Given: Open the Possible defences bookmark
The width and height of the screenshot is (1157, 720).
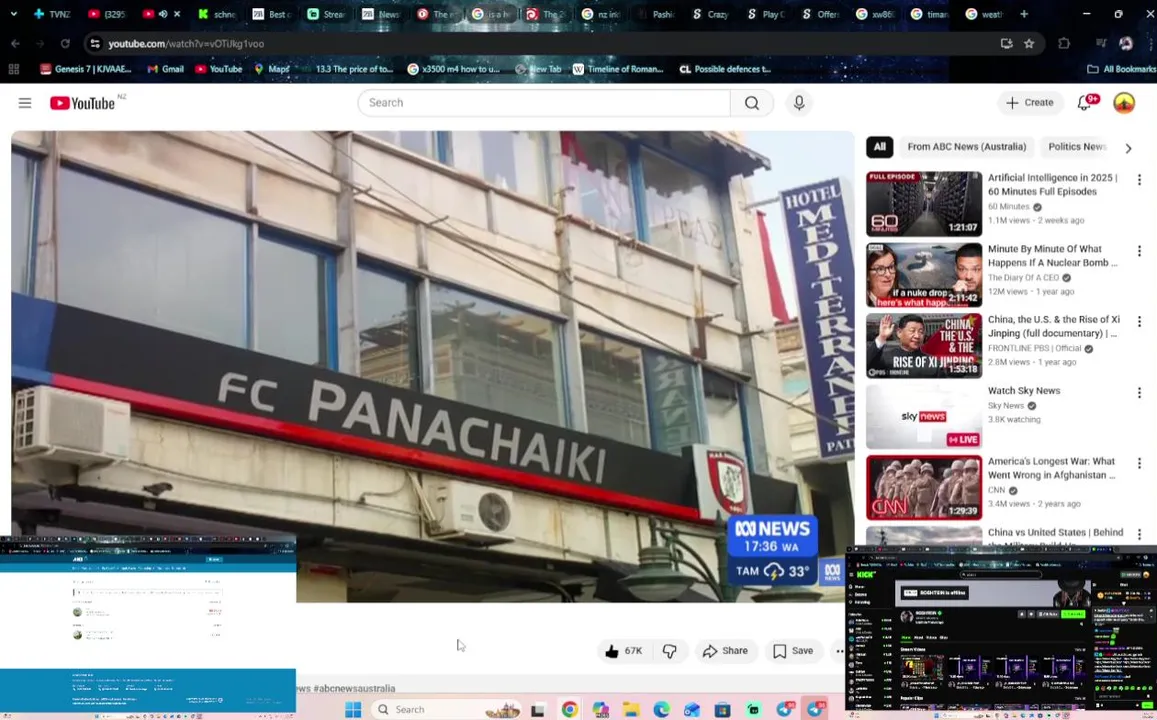Looking at the screenshot, I should point(725,69).
